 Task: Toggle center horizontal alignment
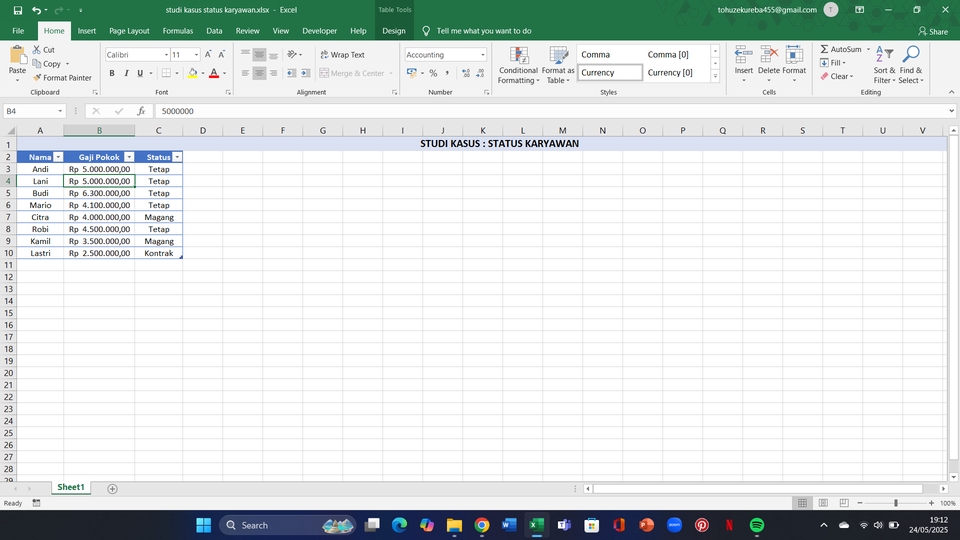pos(259,73)
